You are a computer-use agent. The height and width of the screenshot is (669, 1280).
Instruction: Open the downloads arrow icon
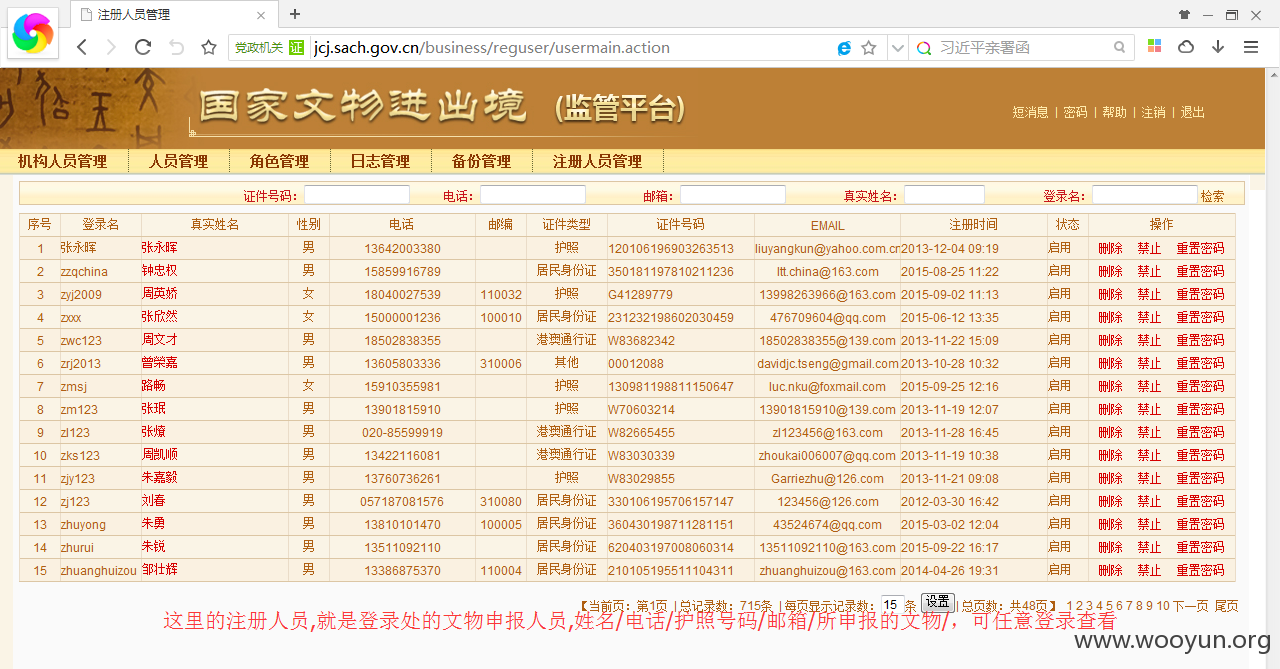1218,47
